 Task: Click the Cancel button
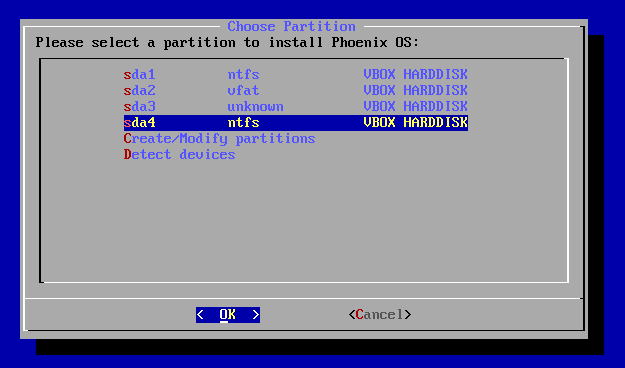click(379, 315)
